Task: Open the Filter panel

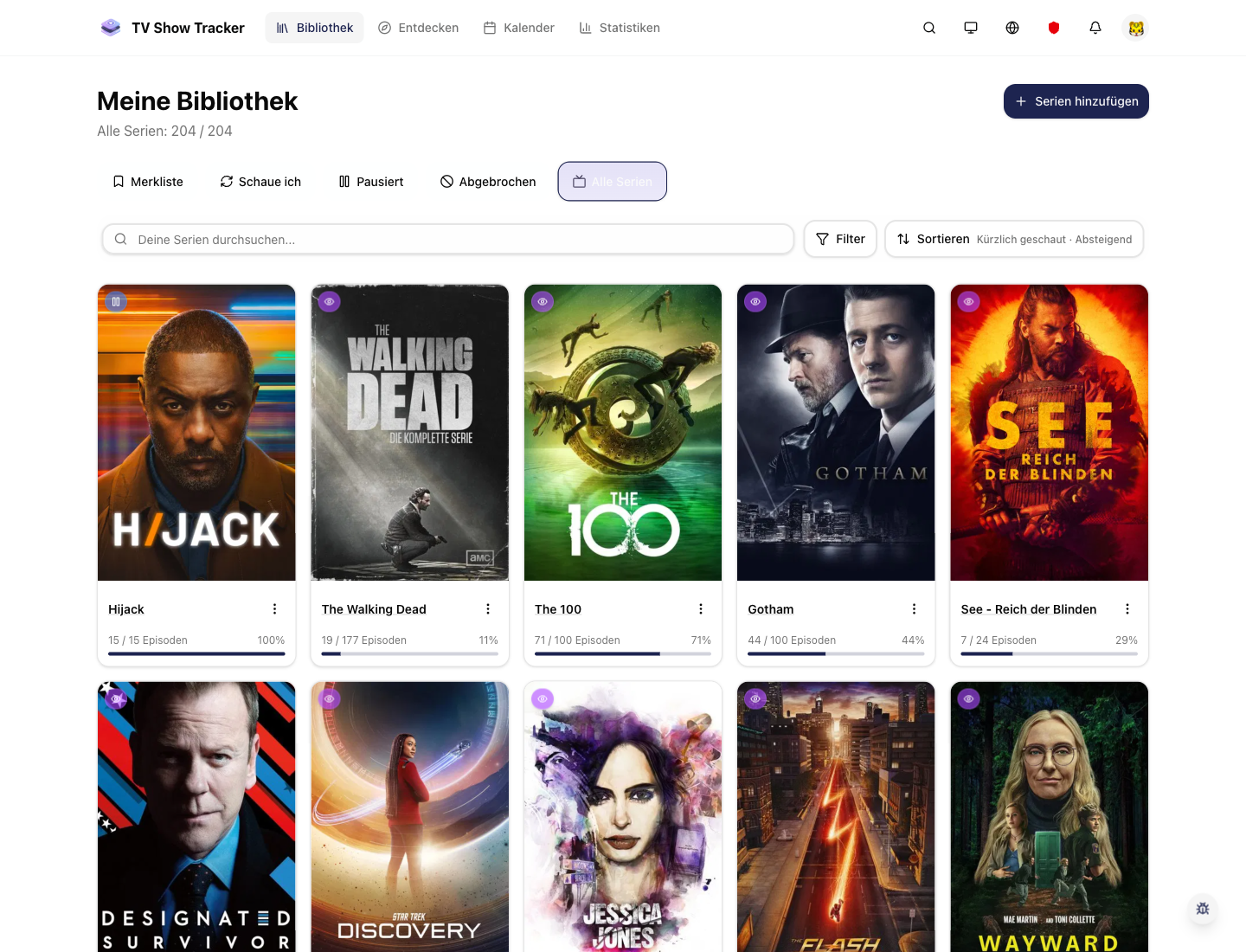Action: coord(839,239)
